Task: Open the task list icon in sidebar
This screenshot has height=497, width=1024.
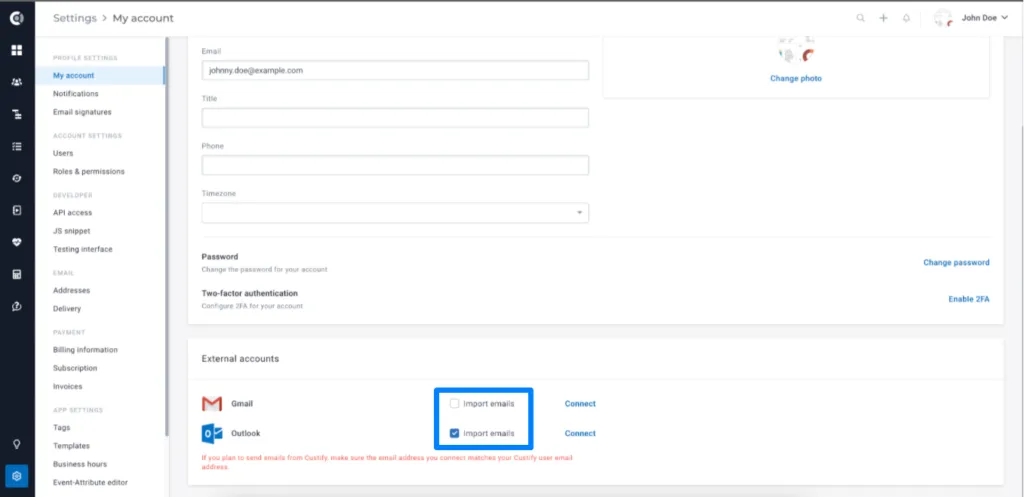Action: tap(17, 146)
